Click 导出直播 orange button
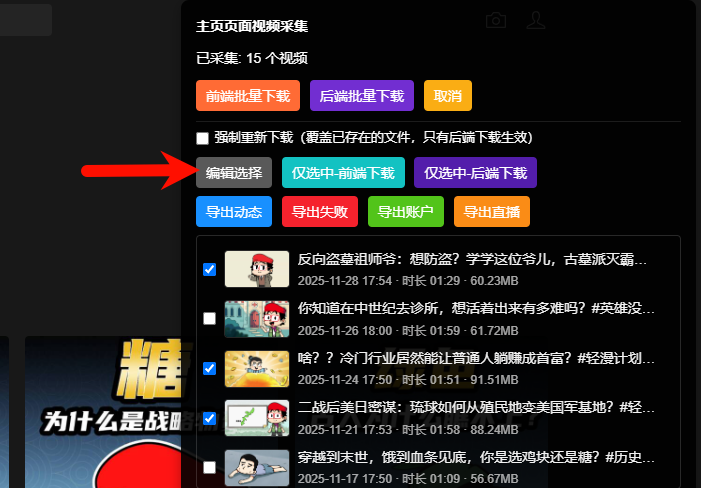 [x=492, y=212]
